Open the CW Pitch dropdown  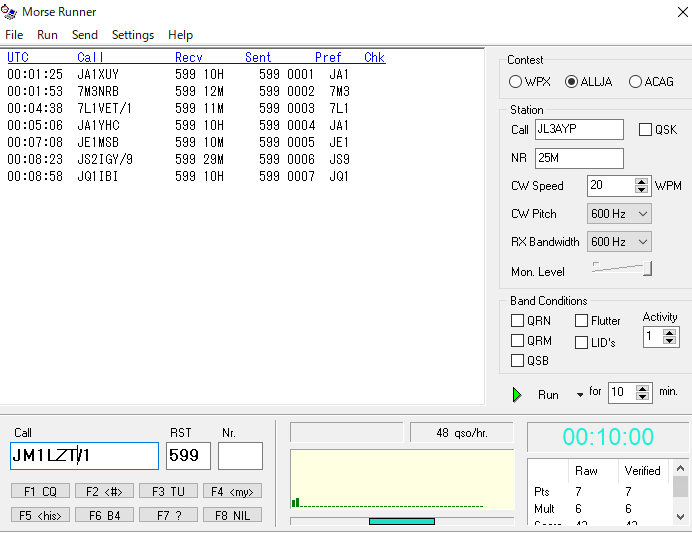click(x=643, y=214)
